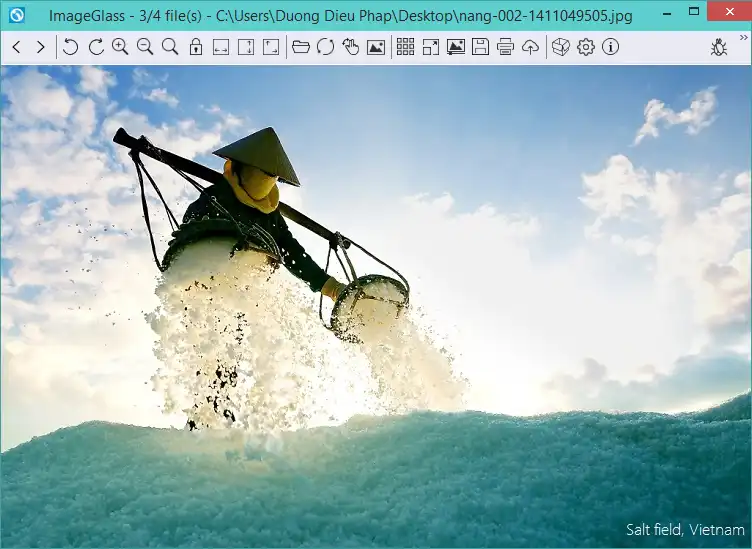This screenshot has height=549, width=752.
Task: Save image with floppy disk icon
Action: (480, 47)
